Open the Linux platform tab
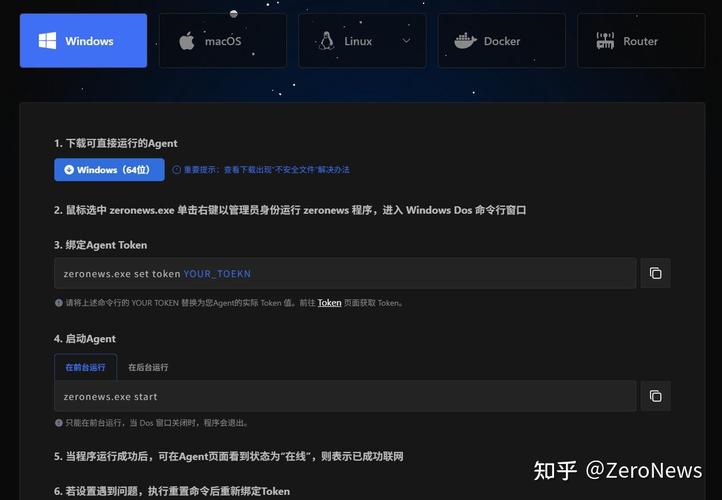722x500 pixels. coord(362,41)
